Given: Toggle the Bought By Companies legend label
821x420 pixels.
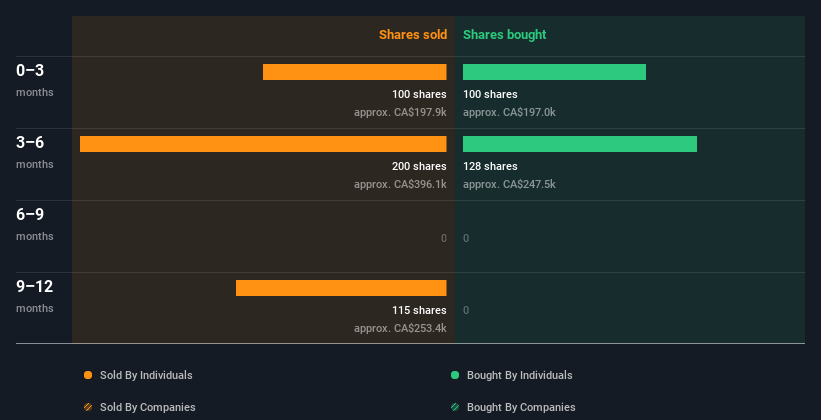Looking at the screenshot, I should click(x=521, y=407).
